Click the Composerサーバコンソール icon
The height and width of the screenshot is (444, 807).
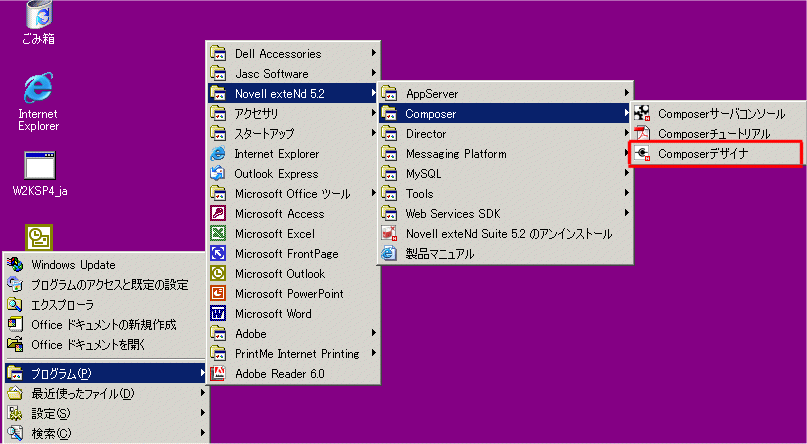click(642, 114)
